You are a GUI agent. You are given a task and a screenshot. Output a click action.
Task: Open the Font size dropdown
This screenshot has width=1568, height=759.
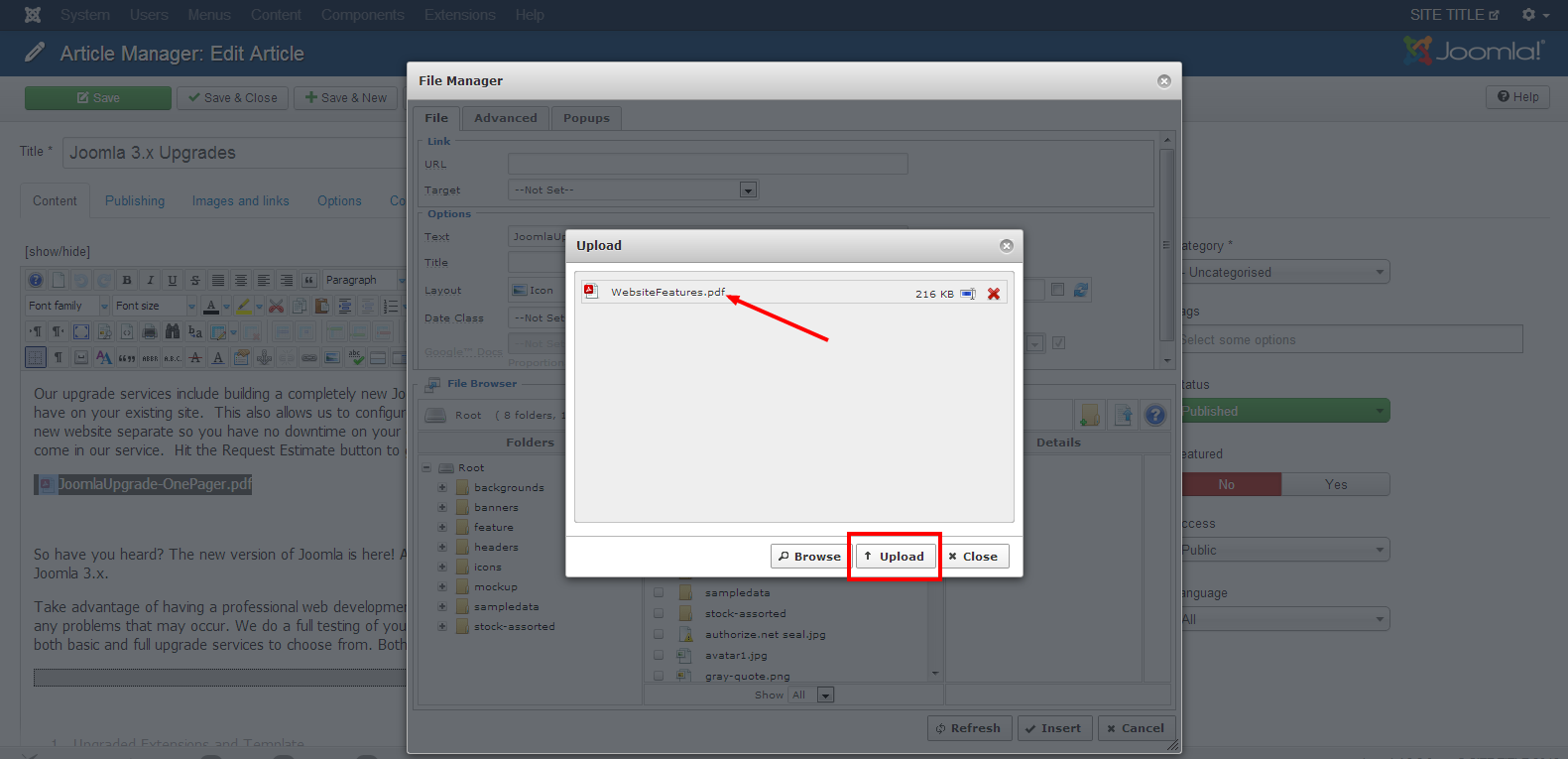(x=155, y=306)
